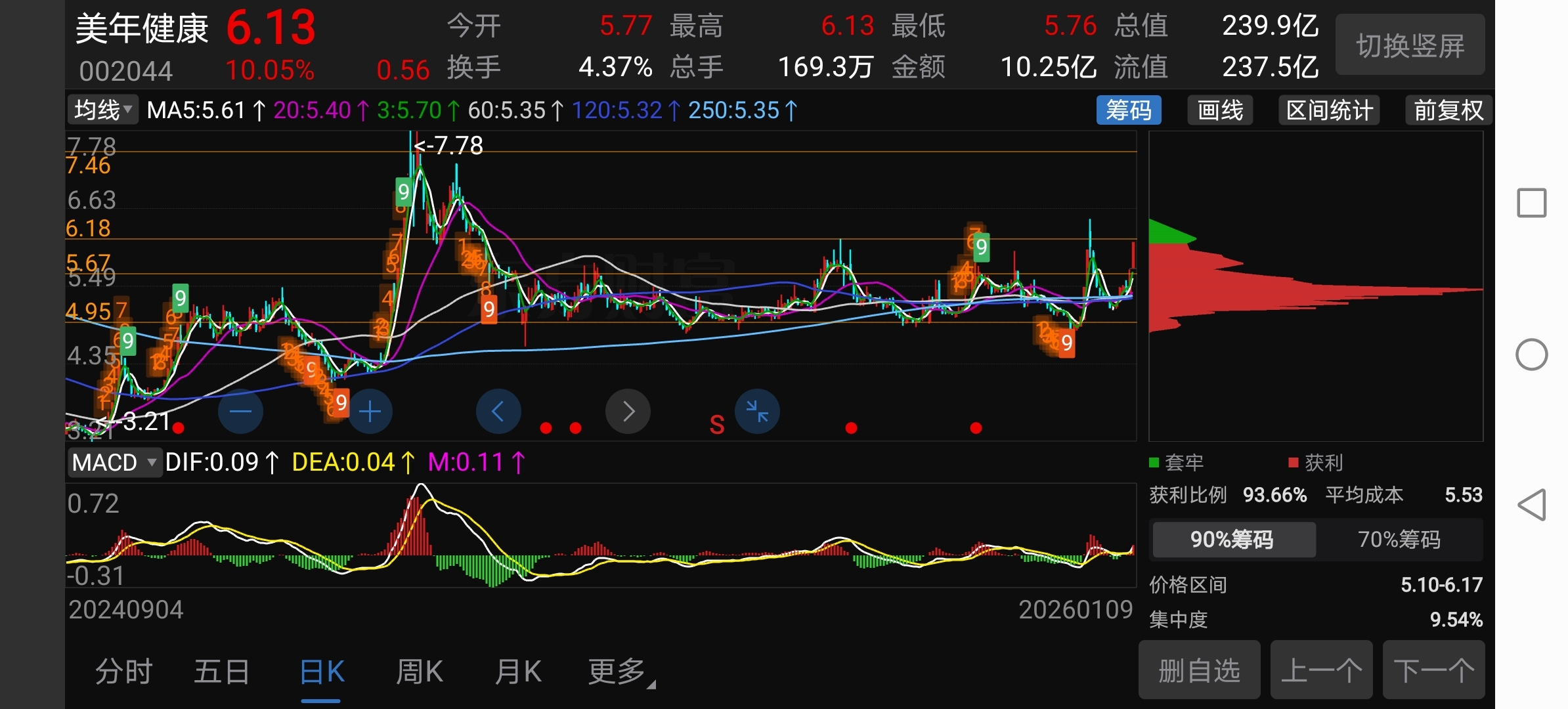Click the 删自选 button
The height and width of the screenshot is (709, 1568).
click(x=1199, y=671)
